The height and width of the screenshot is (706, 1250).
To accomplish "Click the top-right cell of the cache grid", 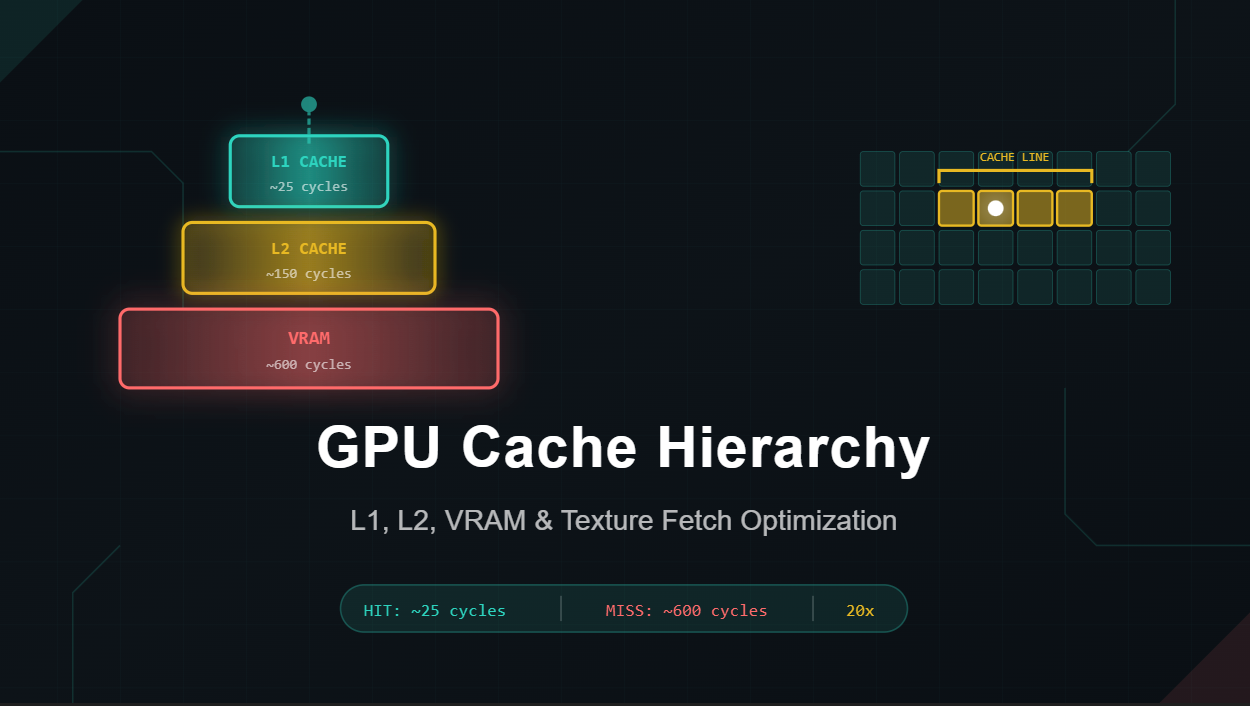I will pos(1152,169).
